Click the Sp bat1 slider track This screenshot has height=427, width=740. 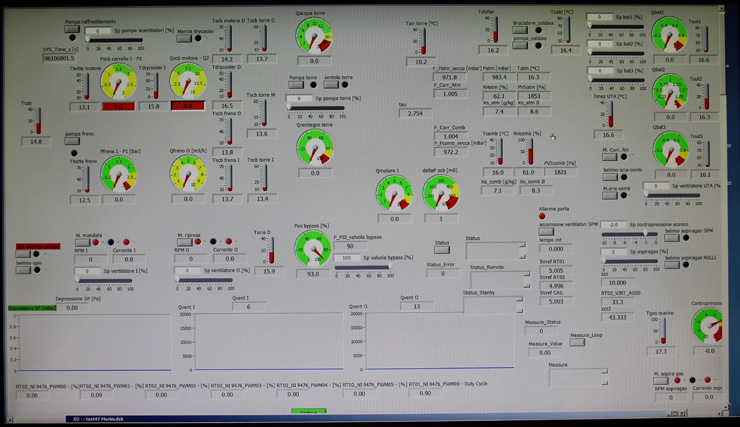tap(616, 27)
